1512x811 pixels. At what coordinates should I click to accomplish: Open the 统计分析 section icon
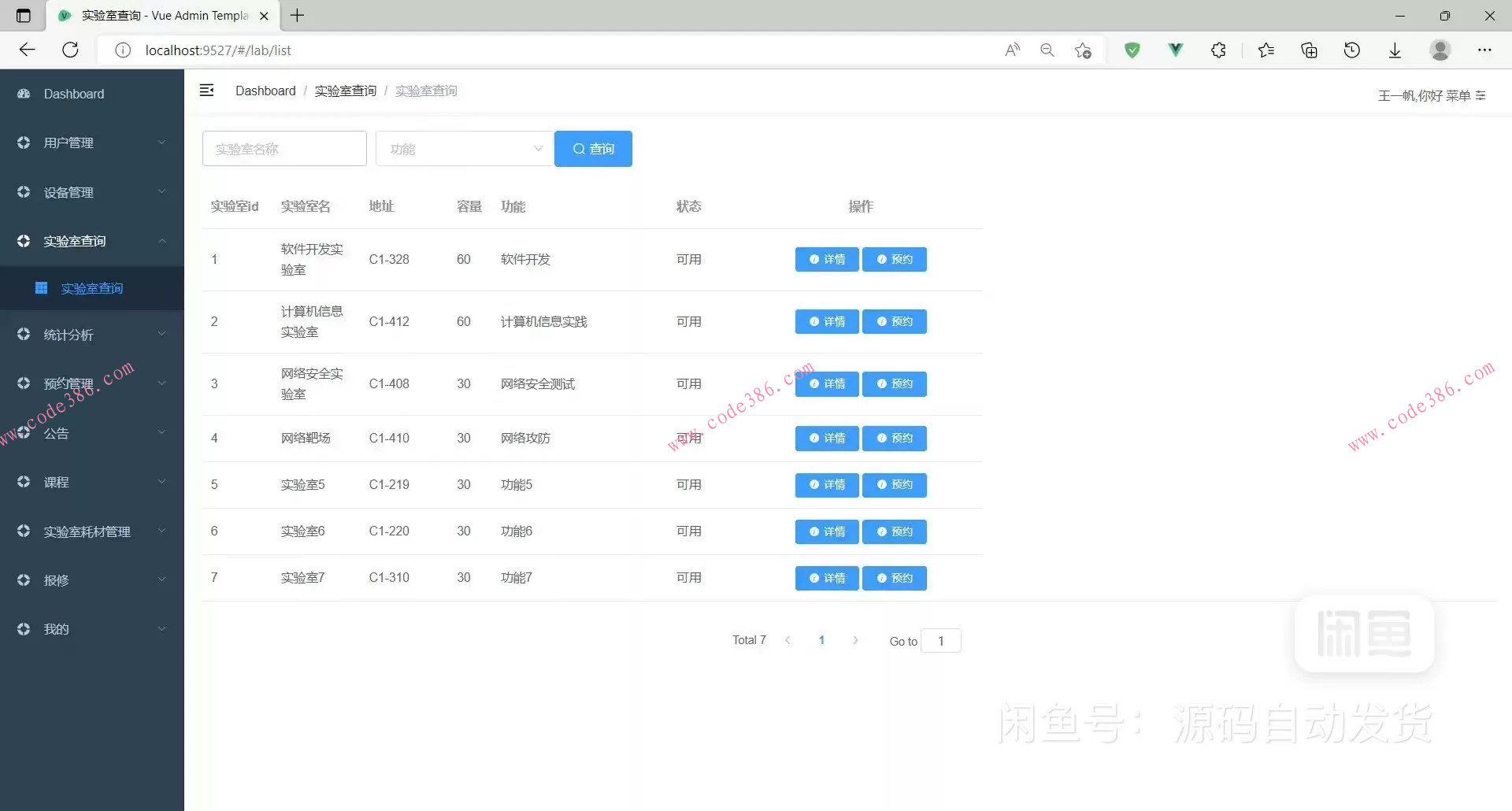click(x=23, y=334)
